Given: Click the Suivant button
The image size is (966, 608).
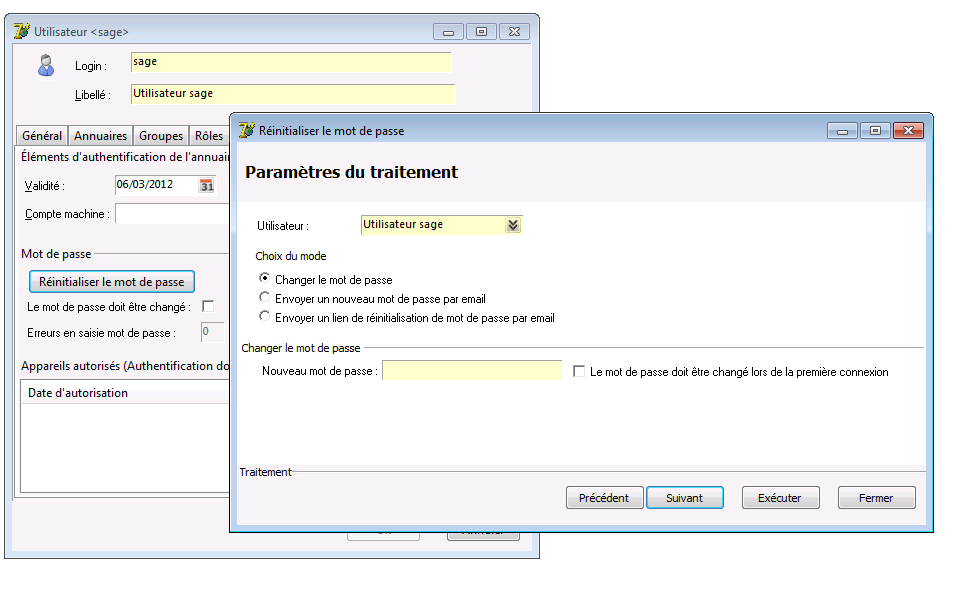Looking at the screenshot, I should 684,498.
